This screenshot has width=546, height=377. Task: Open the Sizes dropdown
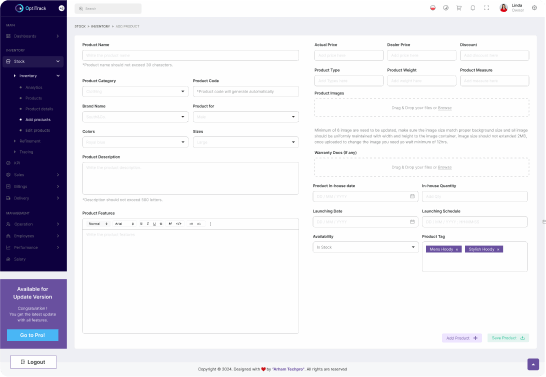(246, 142)
